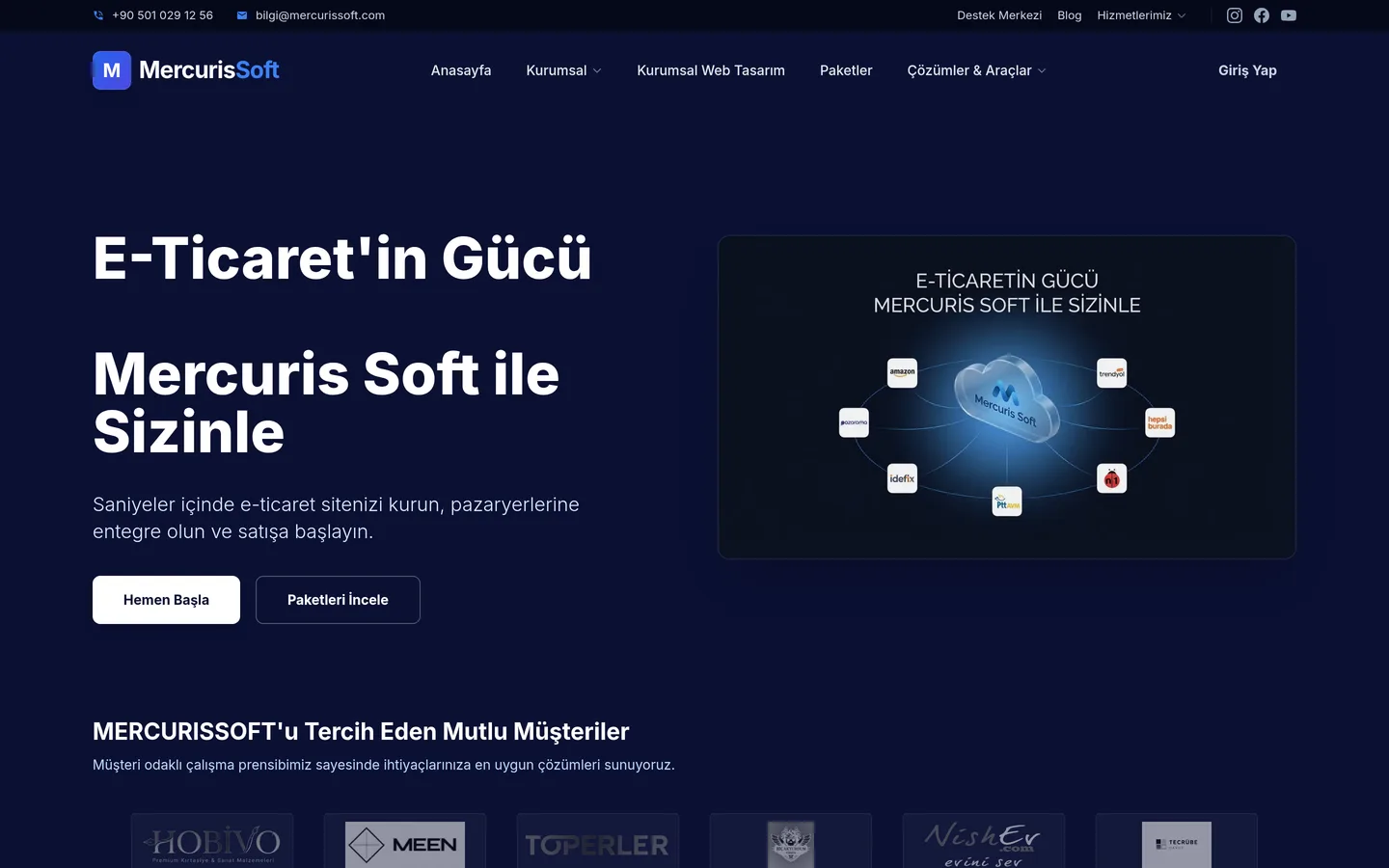
Task: Go to Anasayfa
Action: 461,70
